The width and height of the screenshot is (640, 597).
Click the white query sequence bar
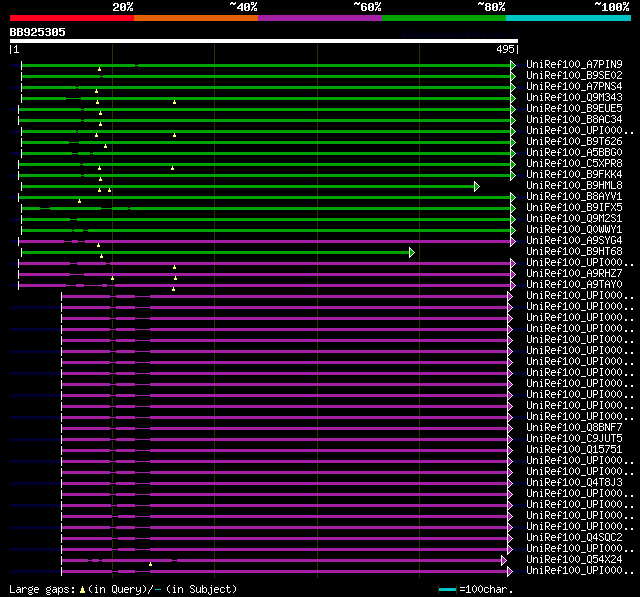pyautogui.click(x=264, y=41)
